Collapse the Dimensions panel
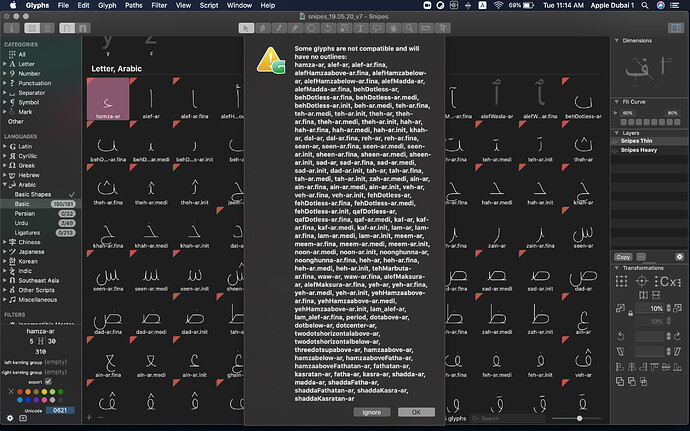 pyautogui.click(x=617, y=41)
